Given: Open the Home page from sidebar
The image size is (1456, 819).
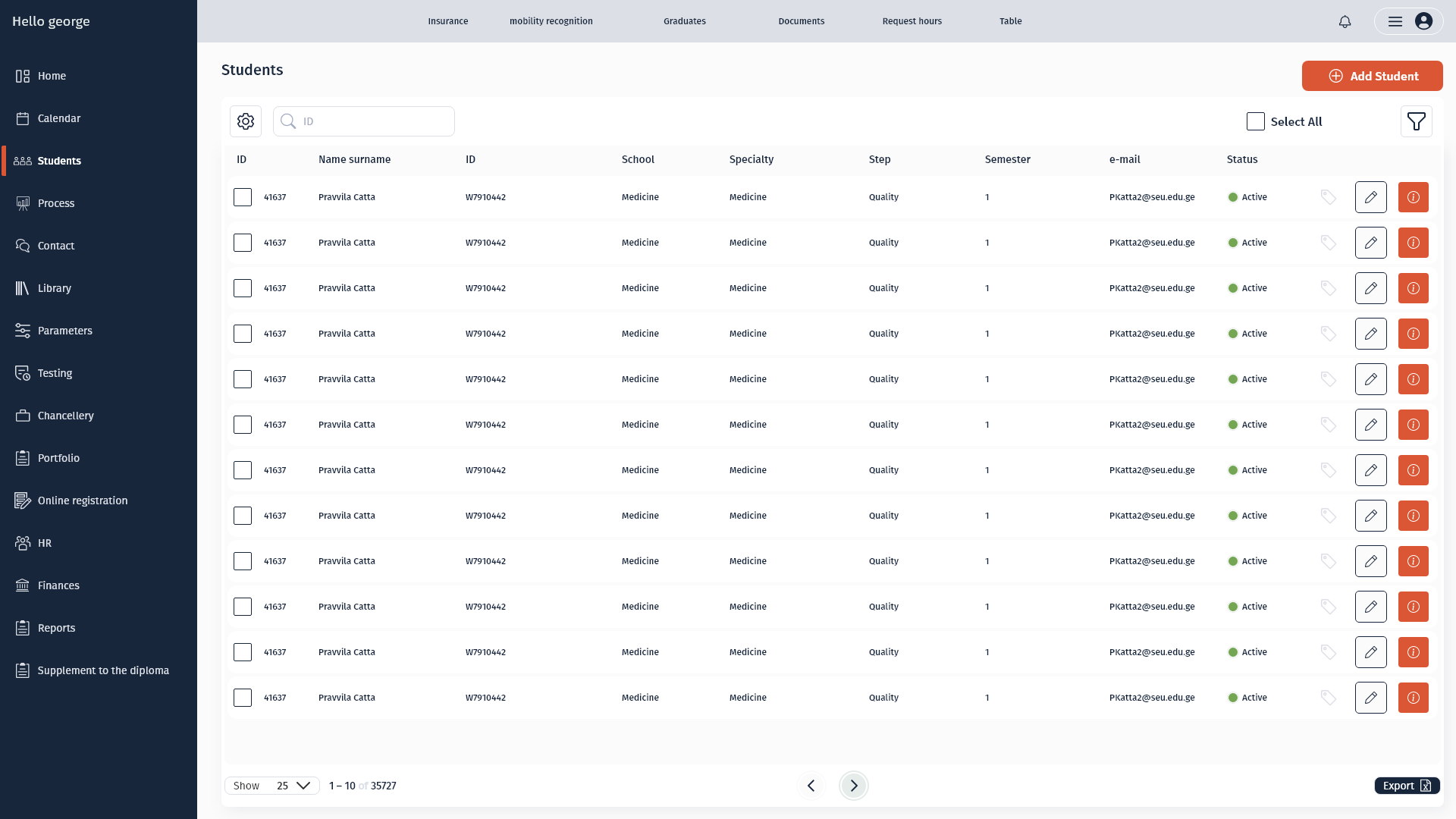Looking at the screenshot, I should 41,76.
